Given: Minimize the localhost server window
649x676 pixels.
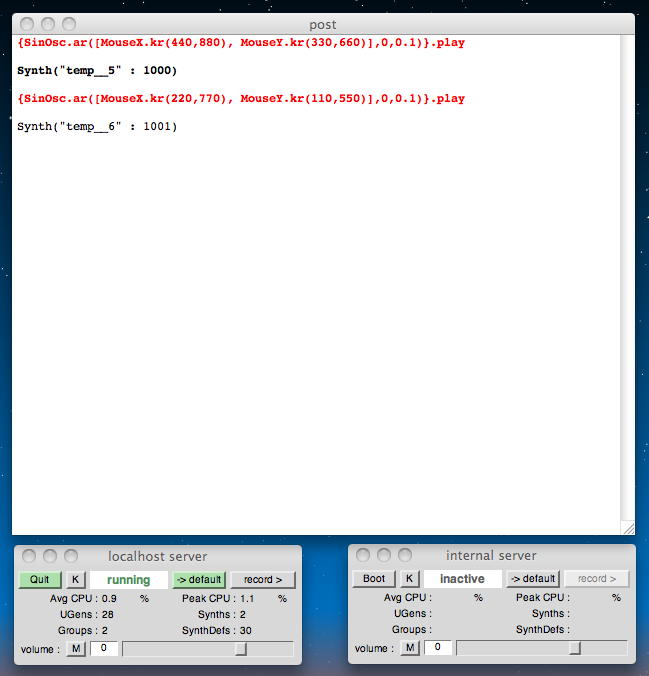Looking at the screenshot, I should pyautogui.click(x=50, y=556).
